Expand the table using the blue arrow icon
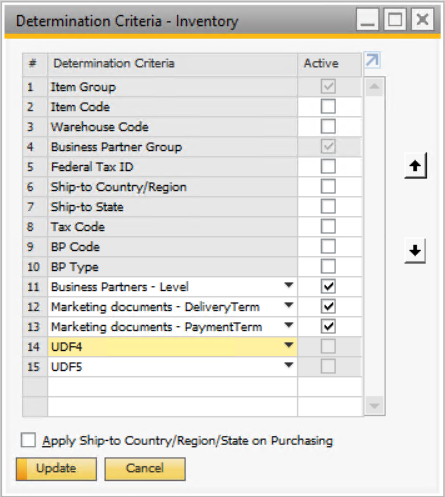The image size is (445, 497). 372,60
